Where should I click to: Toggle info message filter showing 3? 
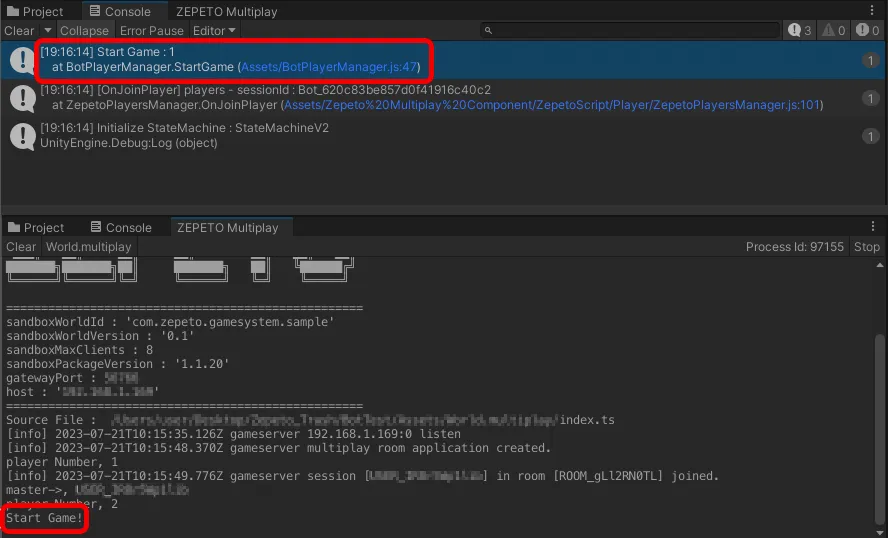pos(800,31)
